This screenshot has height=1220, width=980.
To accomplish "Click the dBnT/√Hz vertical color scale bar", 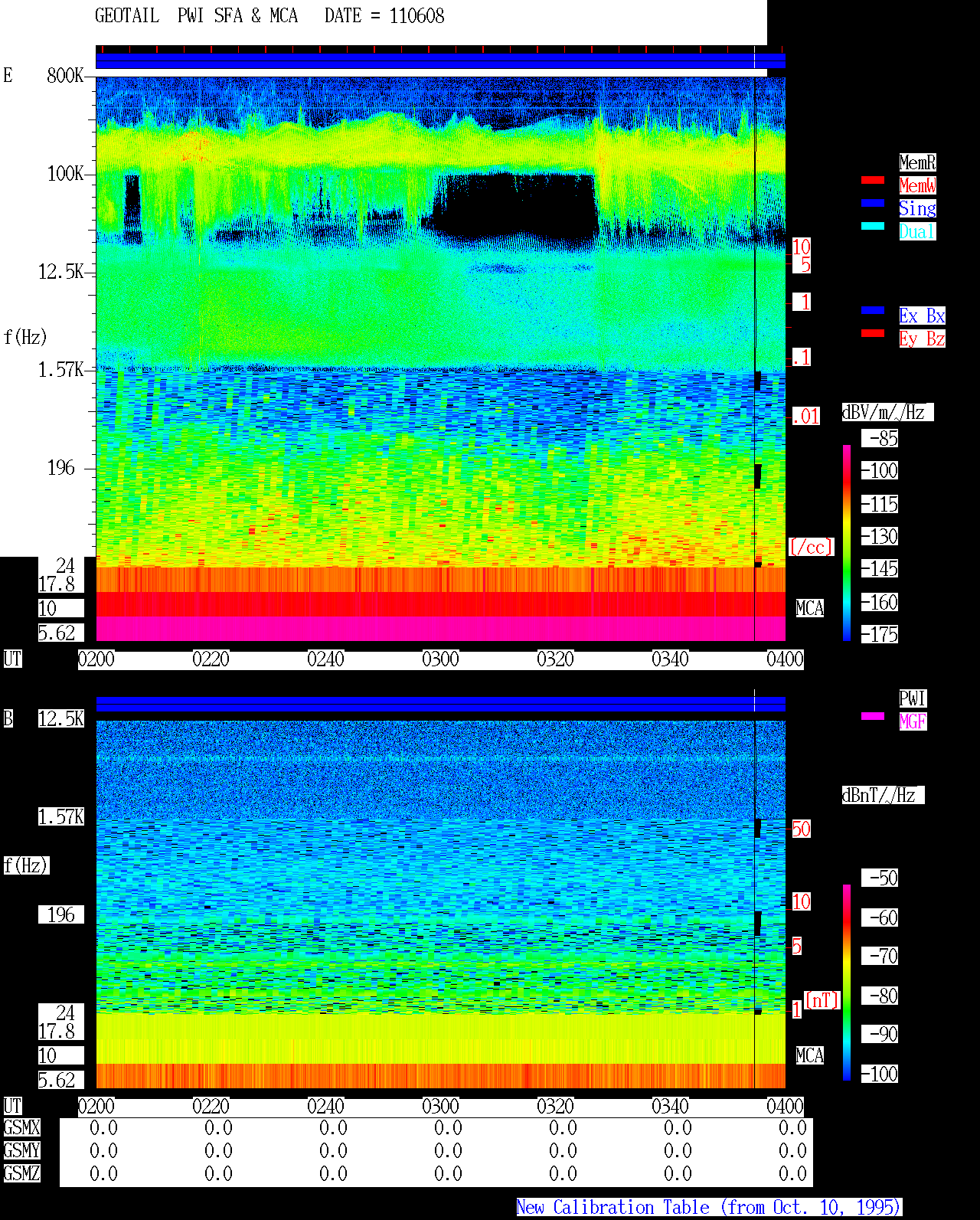I will tap(847, 983).
